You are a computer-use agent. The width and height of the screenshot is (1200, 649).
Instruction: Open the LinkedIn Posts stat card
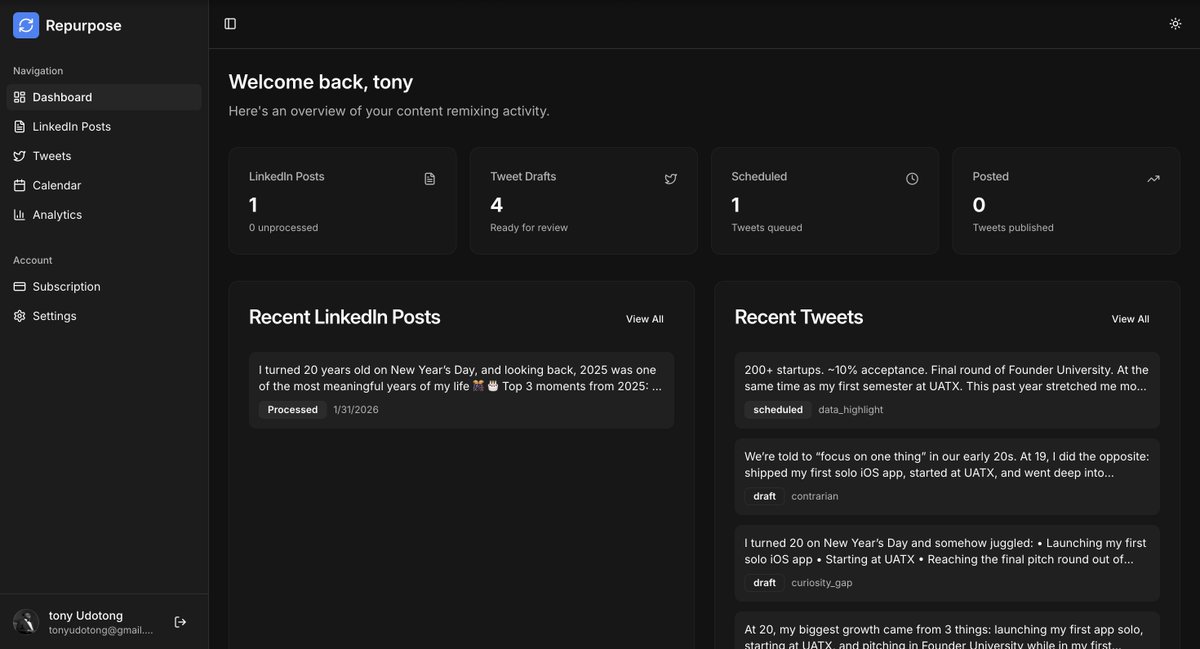pyautogui.click(x=342, y=201)
